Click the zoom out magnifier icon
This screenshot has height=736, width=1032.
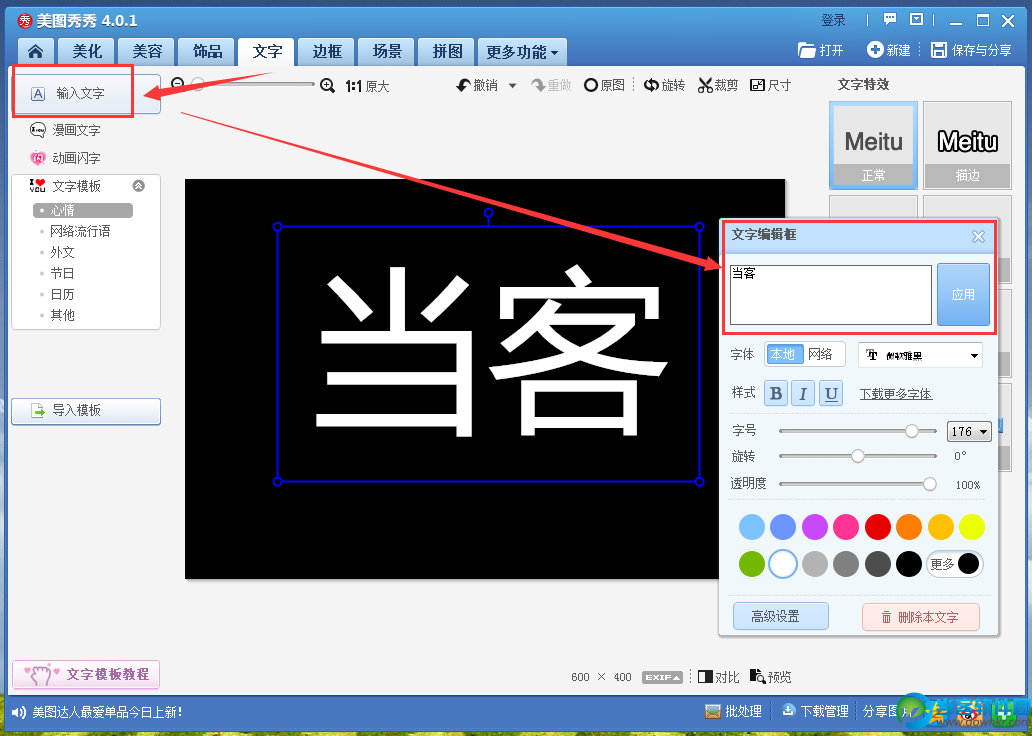point(177,84)
